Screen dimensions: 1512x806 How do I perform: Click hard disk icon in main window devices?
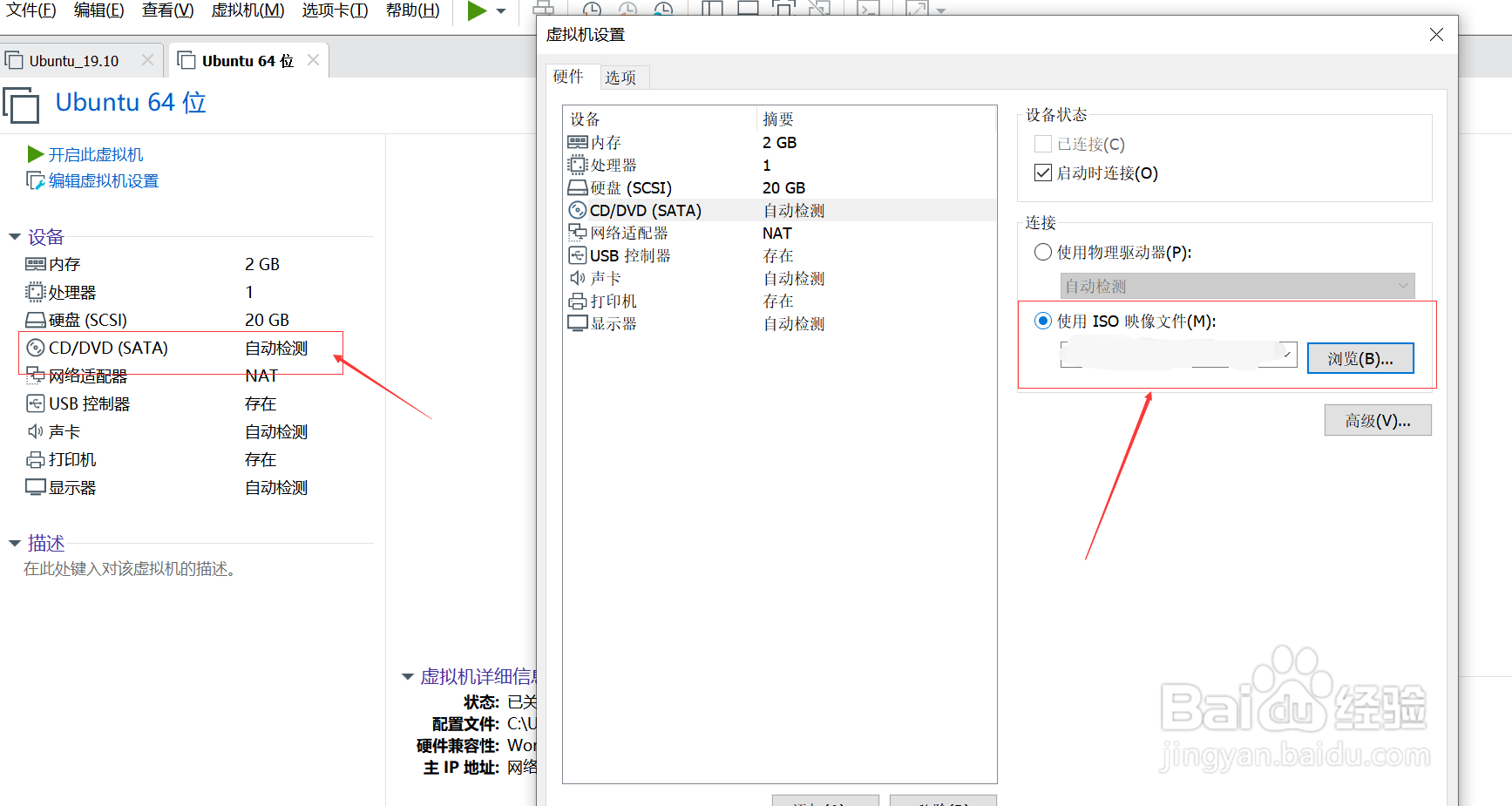(36, 320)
